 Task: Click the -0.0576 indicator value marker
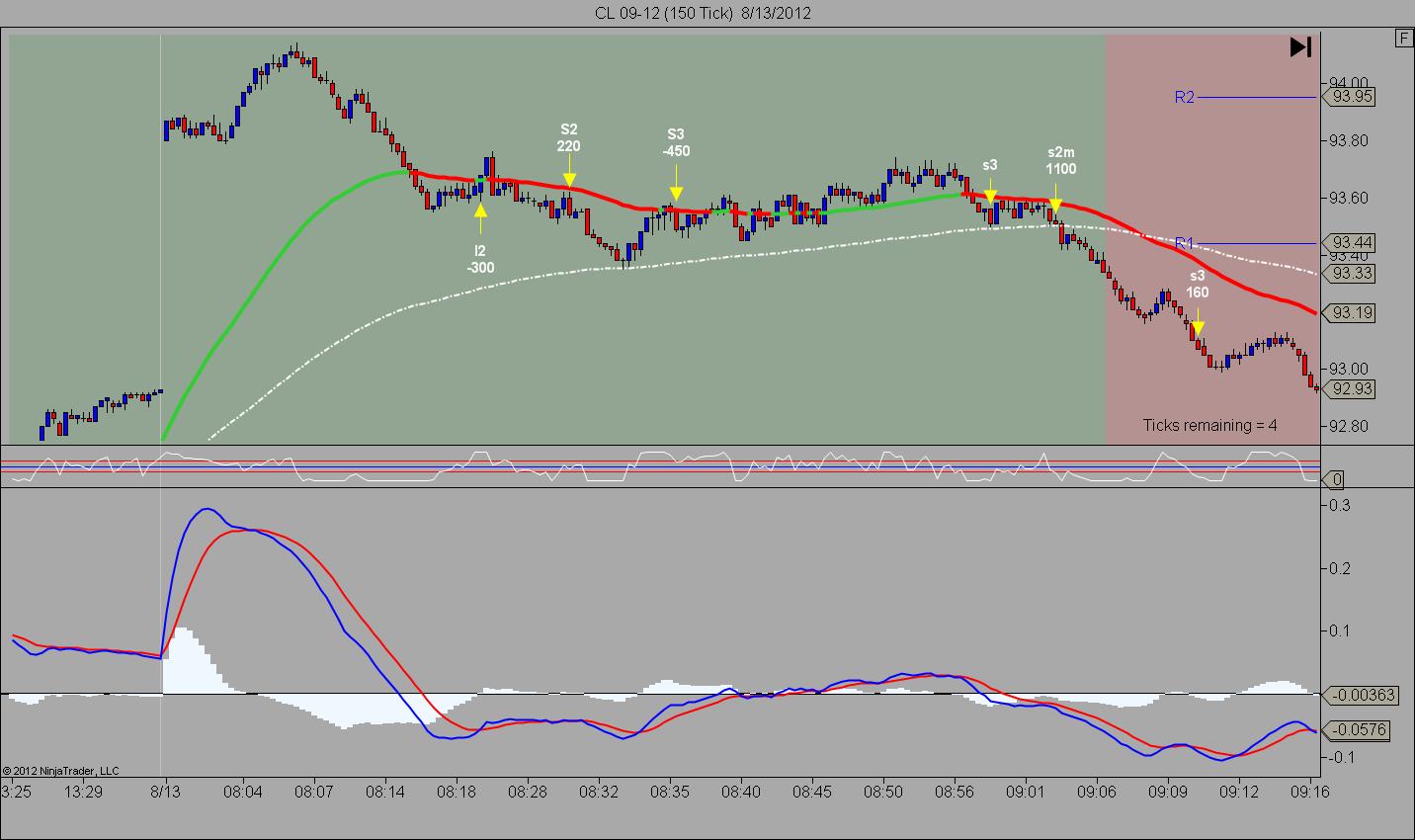tap(1357, 730)
